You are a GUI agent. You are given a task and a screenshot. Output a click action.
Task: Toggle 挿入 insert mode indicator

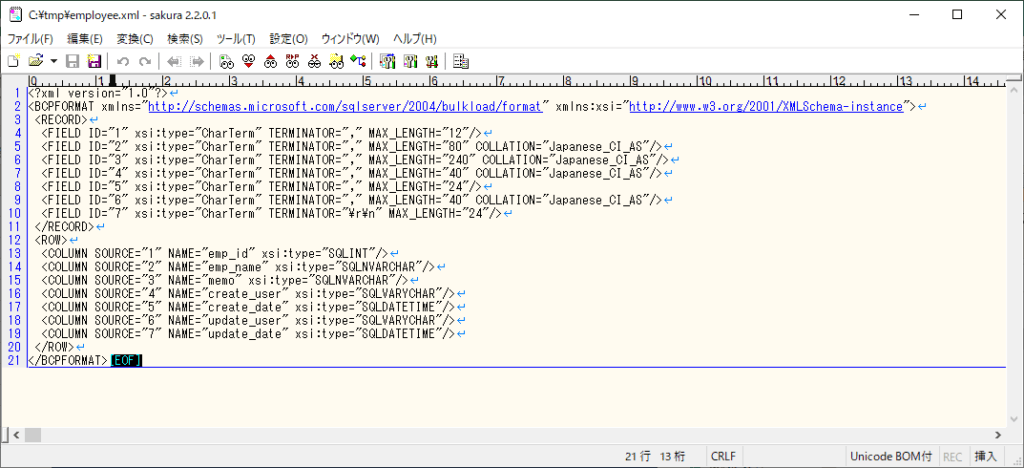pyautogui.click(x=985, y=456)
